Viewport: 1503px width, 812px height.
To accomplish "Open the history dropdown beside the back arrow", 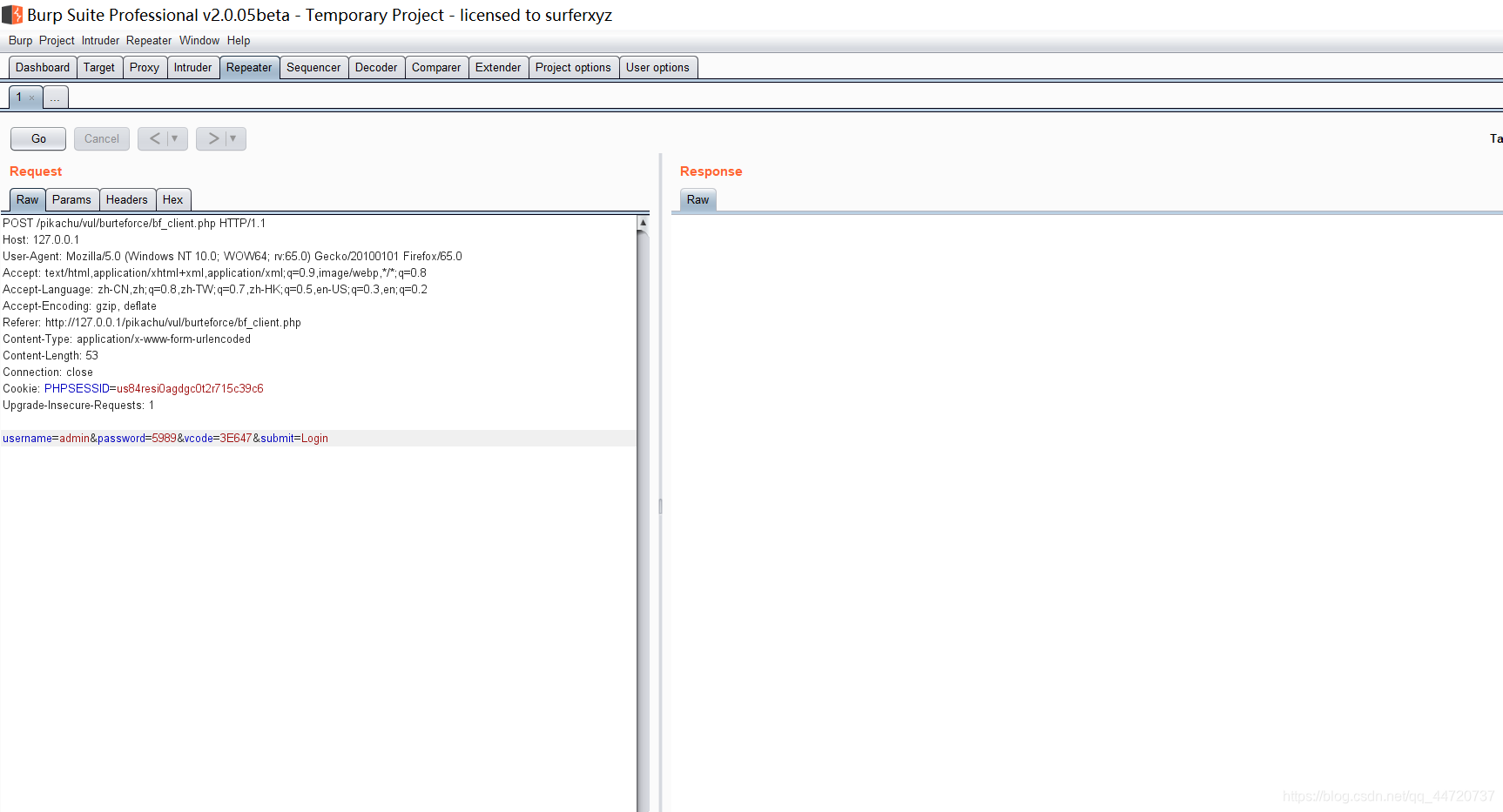I will click(175, 138).
